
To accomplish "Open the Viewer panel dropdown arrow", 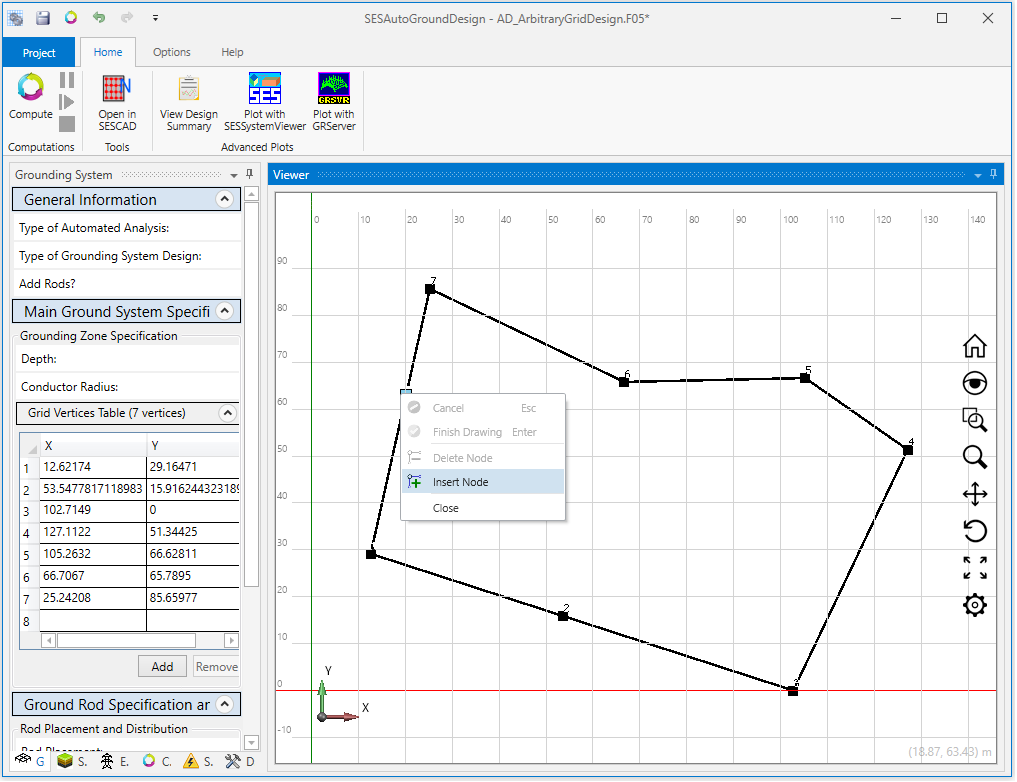I will tap(977, 175).
